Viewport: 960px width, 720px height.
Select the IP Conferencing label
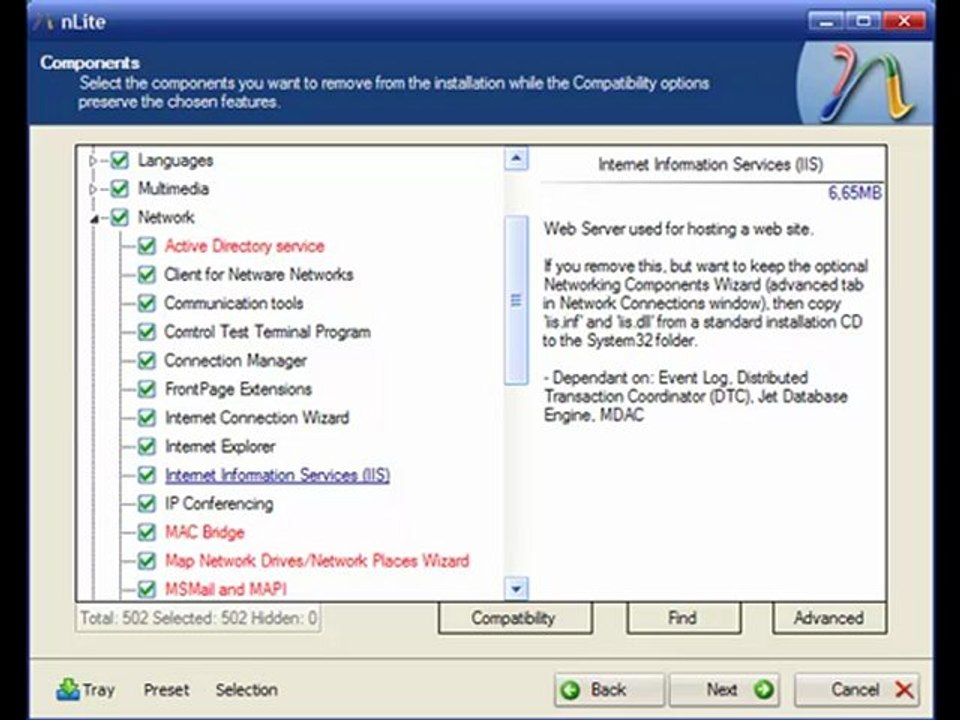pos(219,503)
